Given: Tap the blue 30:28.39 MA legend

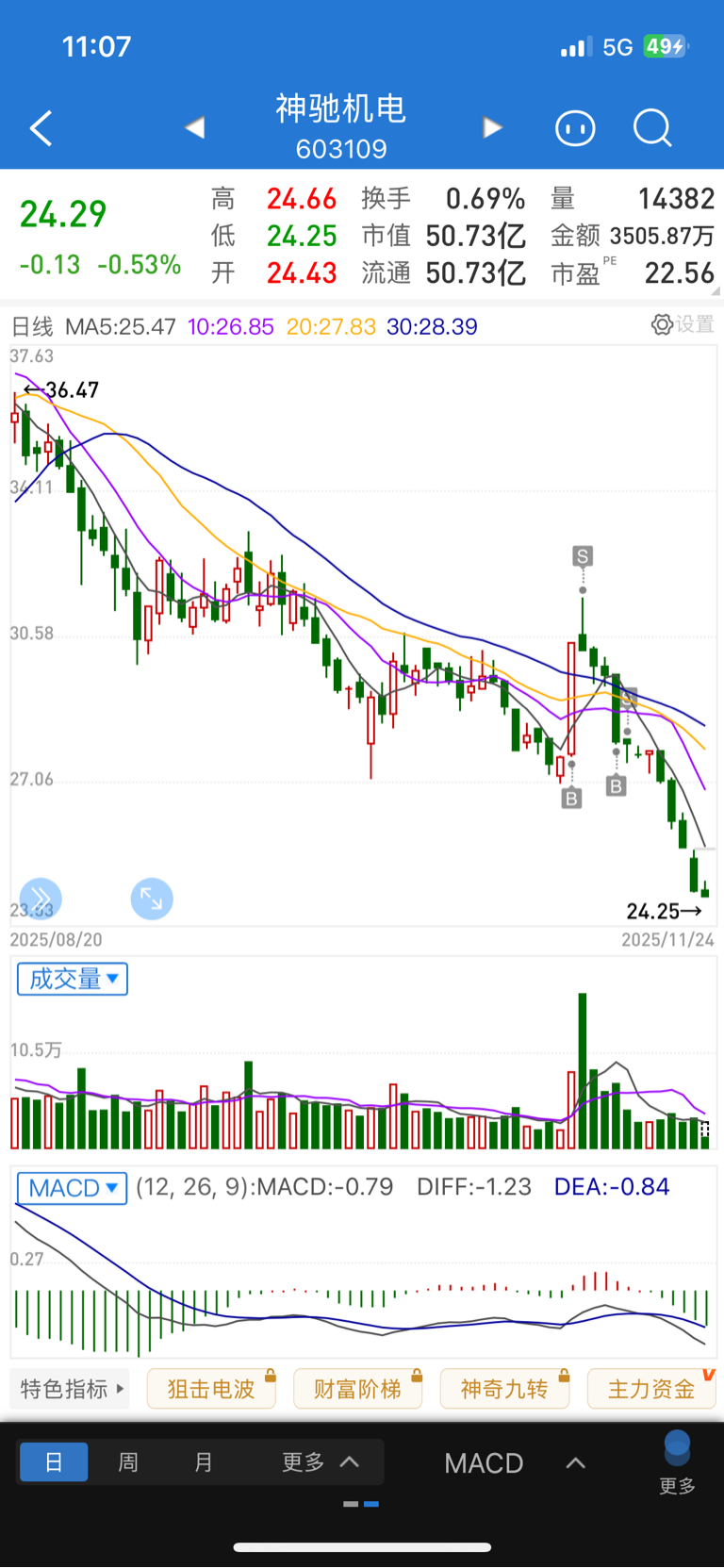Looking at the screenshot, I should [x=432, y=327].
